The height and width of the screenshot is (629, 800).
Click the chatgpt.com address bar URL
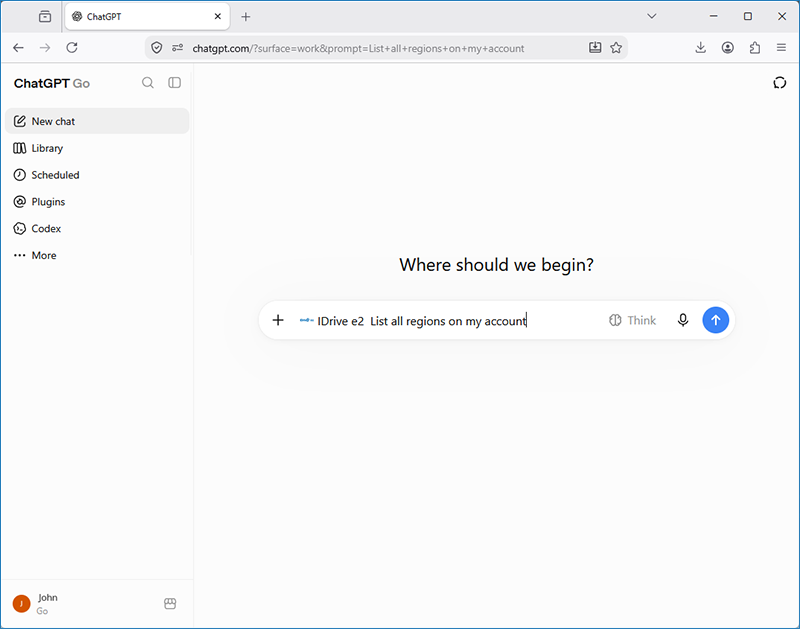click(x=358, y=48)
